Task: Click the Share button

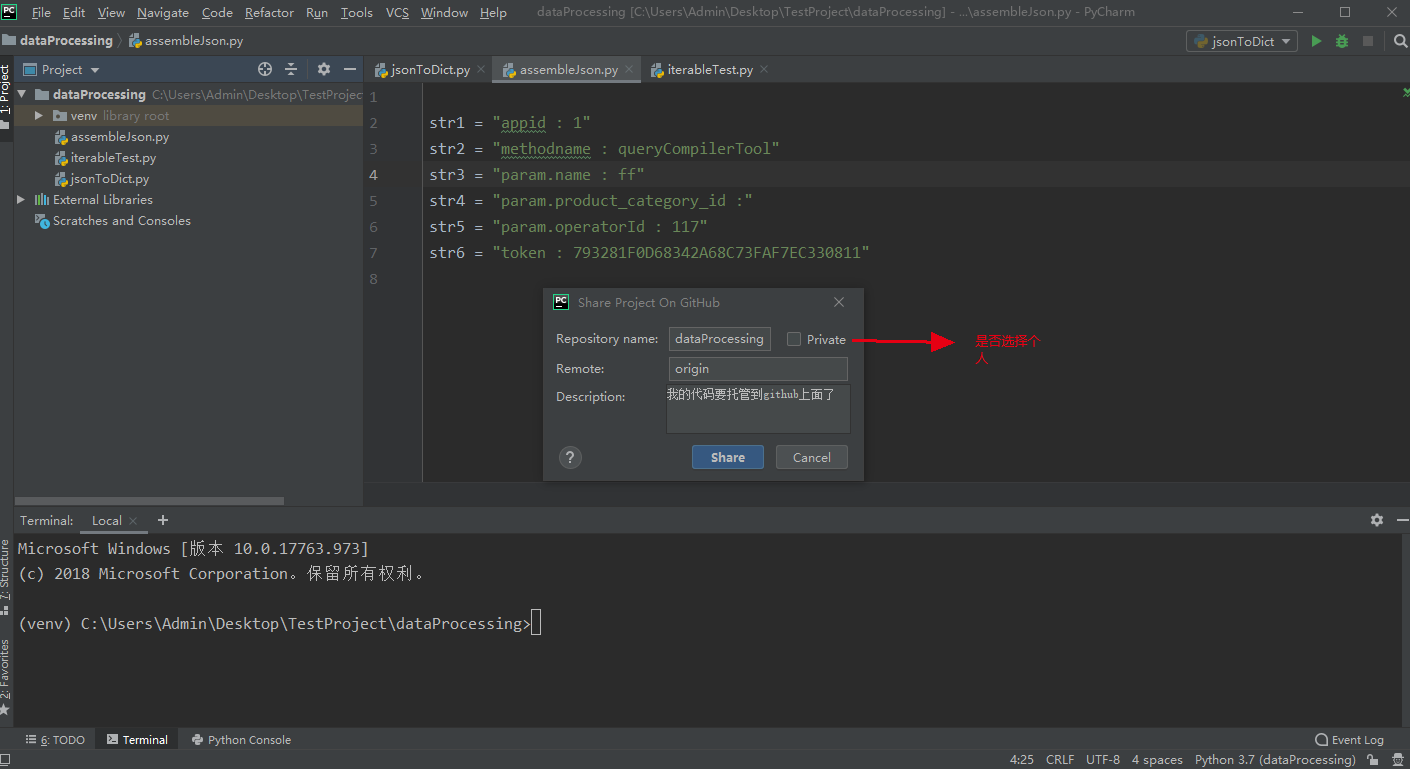Action: tap(728, 457)
